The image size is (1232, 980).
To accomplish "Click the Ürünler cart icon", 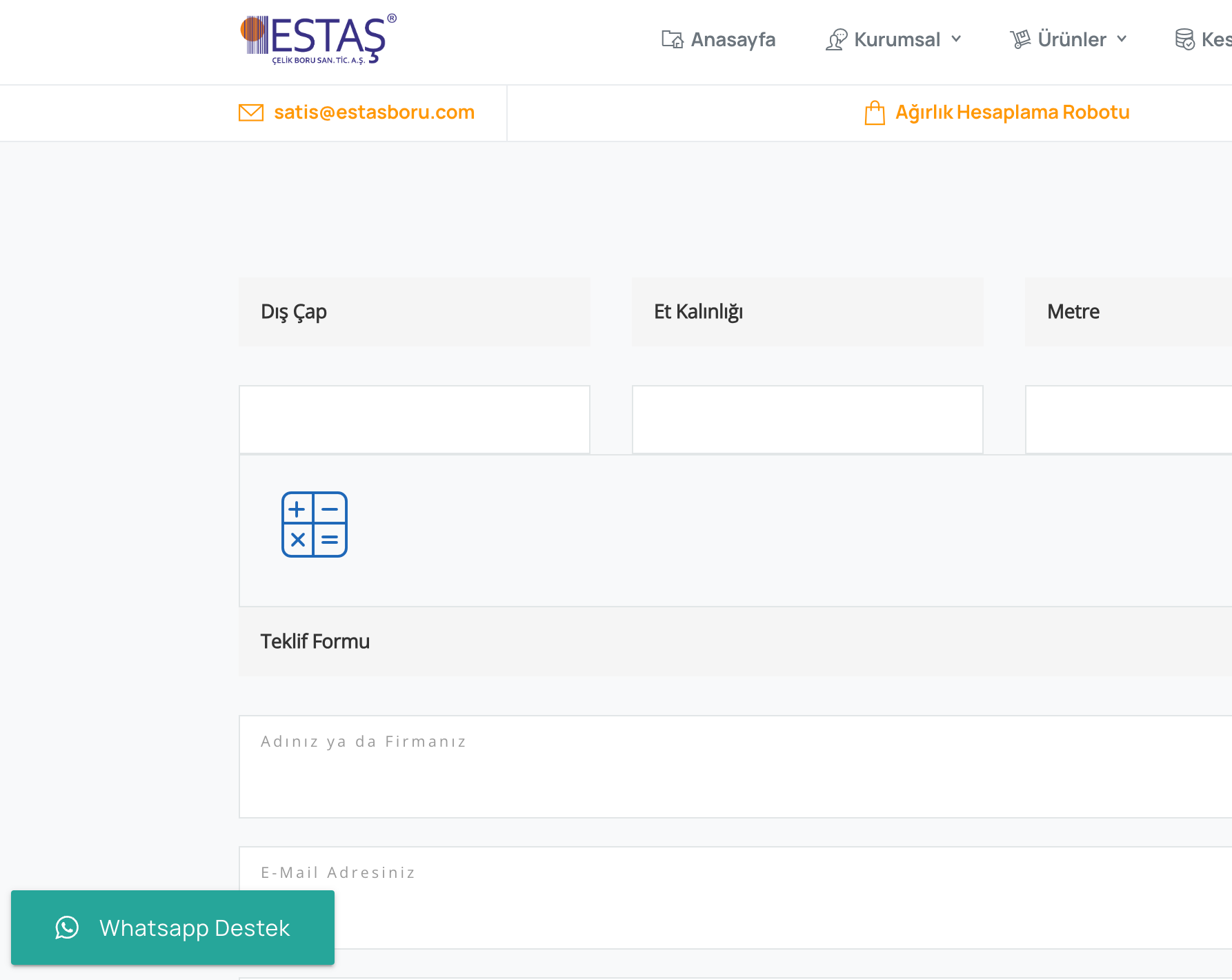I will [x=1020, y=39].
